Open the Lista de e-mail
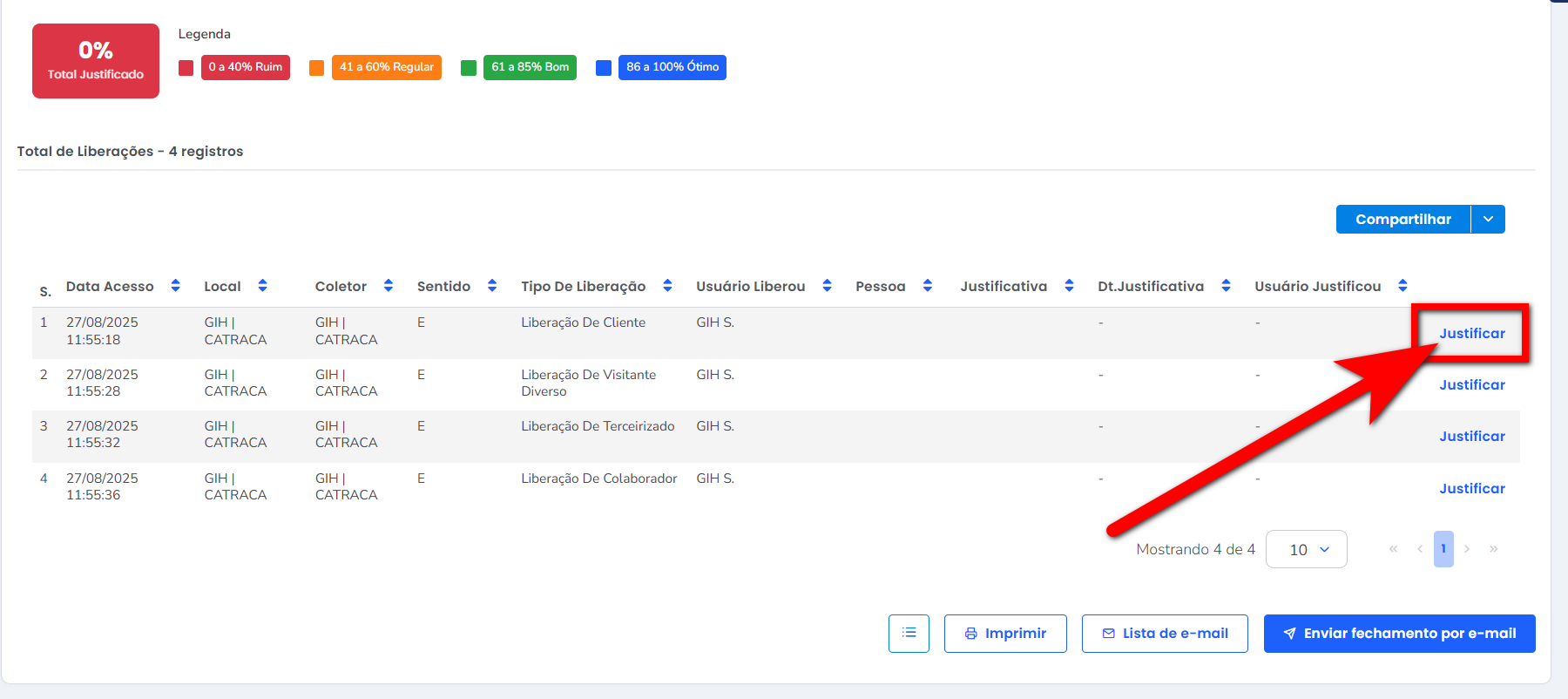1568x699 pixels. (x=1165, y=633)
